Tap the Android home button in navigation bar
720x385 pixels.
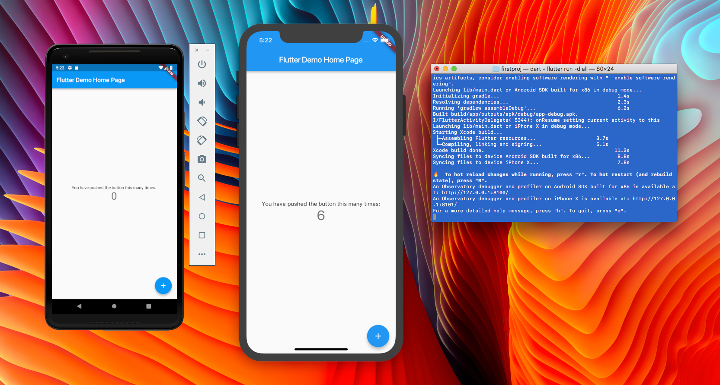pyautogui.click(x=114, y=306)
